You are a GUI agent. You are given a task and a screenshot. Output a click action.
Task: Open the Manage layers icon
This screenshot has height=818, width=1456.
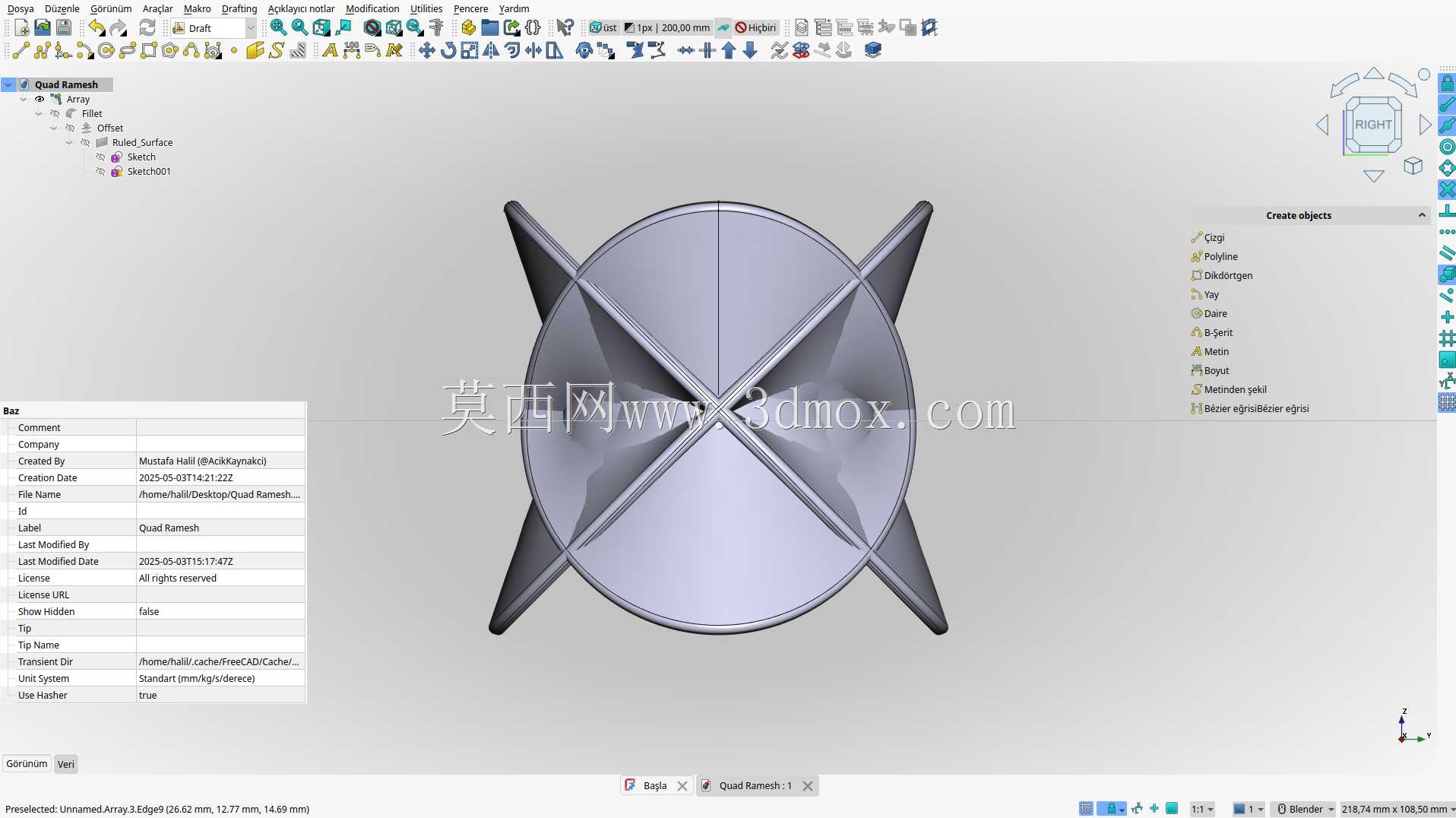click(801, 28)
